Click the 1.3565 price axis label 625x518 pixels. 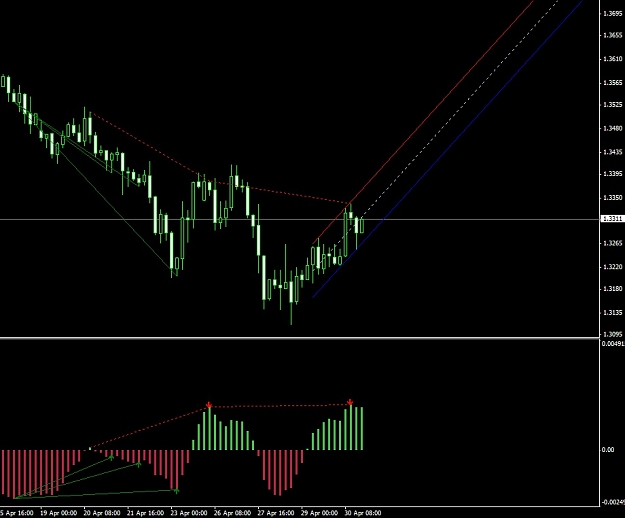pos(613,82)
